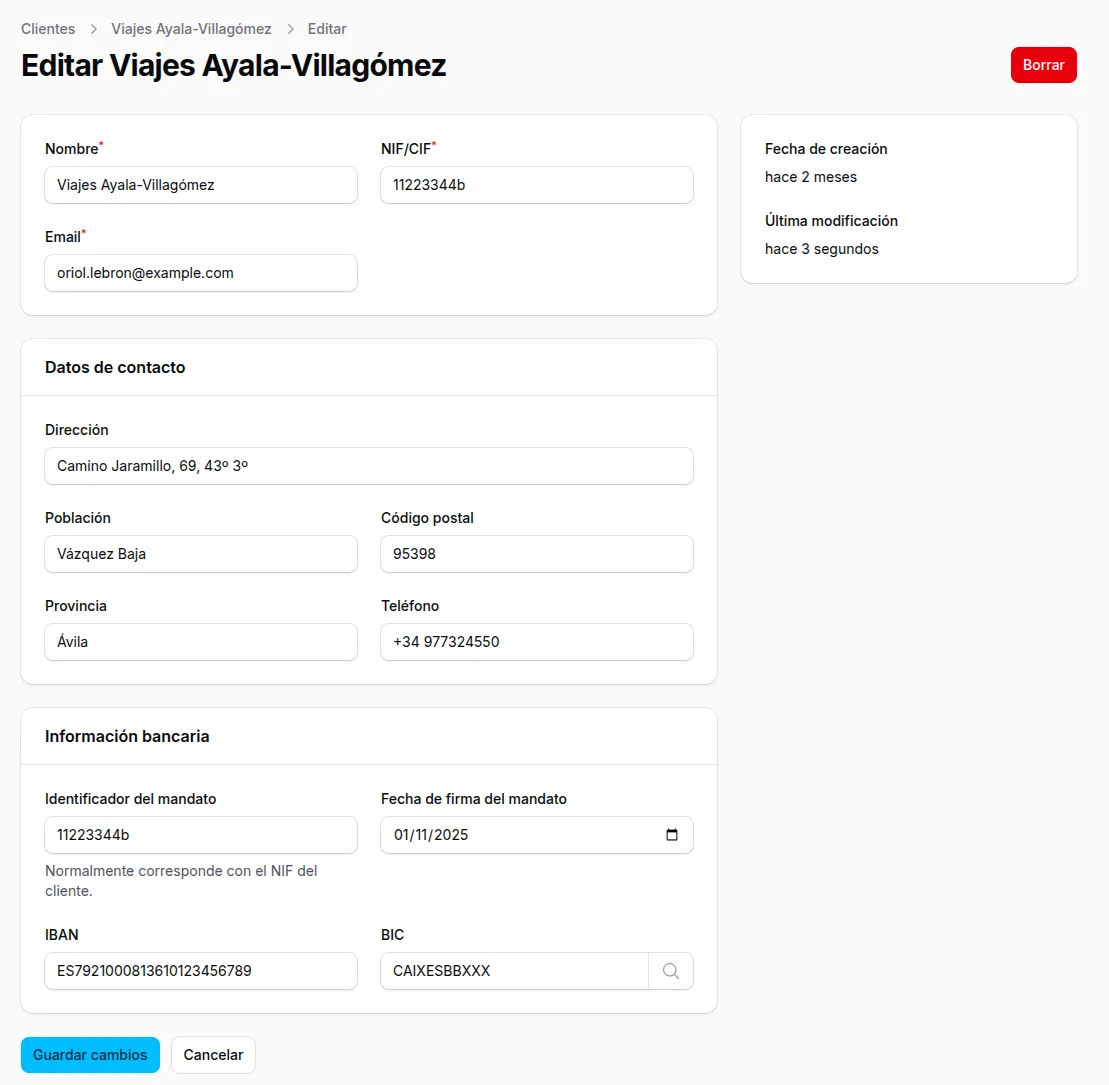Click the Editar breadcrumb item
Image resolution: width=1109 pixels, height=1085 pixels.
coord(327,29)
